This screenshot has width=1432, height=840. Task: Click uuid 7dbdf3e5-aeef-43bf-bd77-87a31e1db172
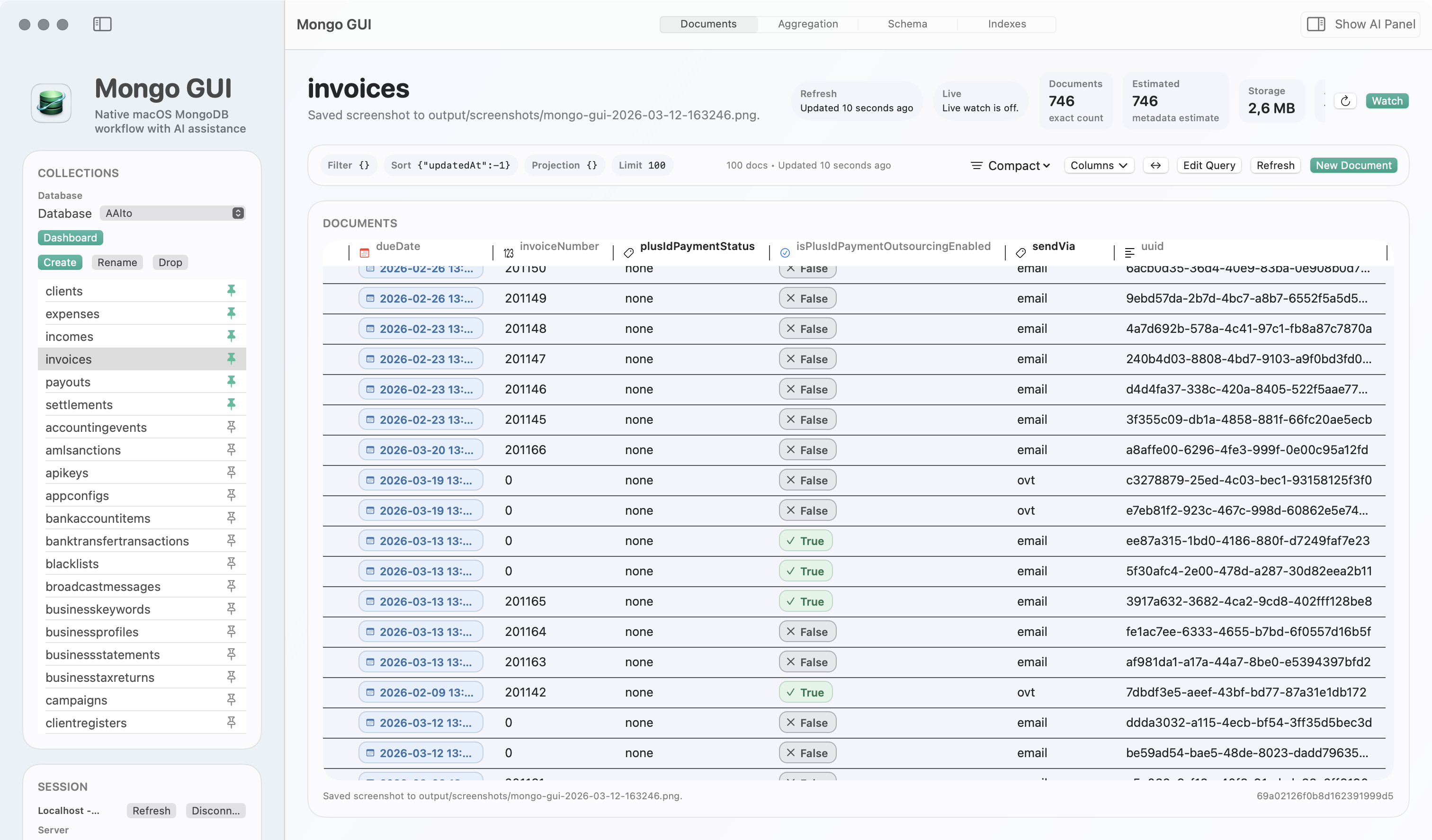pyautogui.click(x=1245, y=692)
